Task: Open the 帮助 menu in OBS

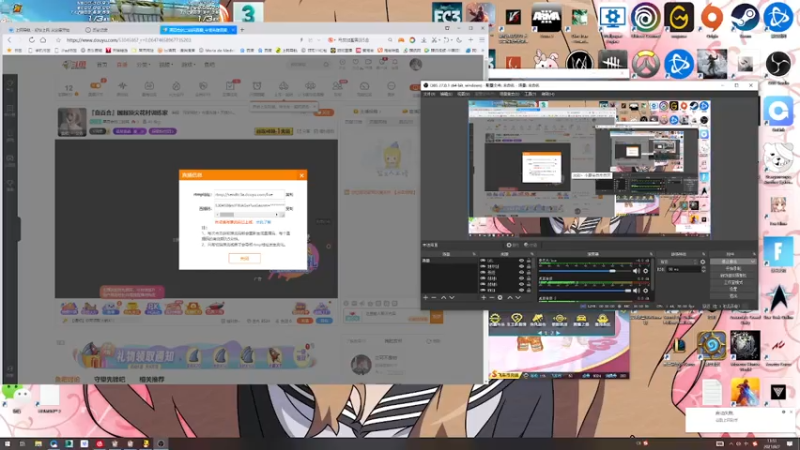Action: [x=547, y=94]
